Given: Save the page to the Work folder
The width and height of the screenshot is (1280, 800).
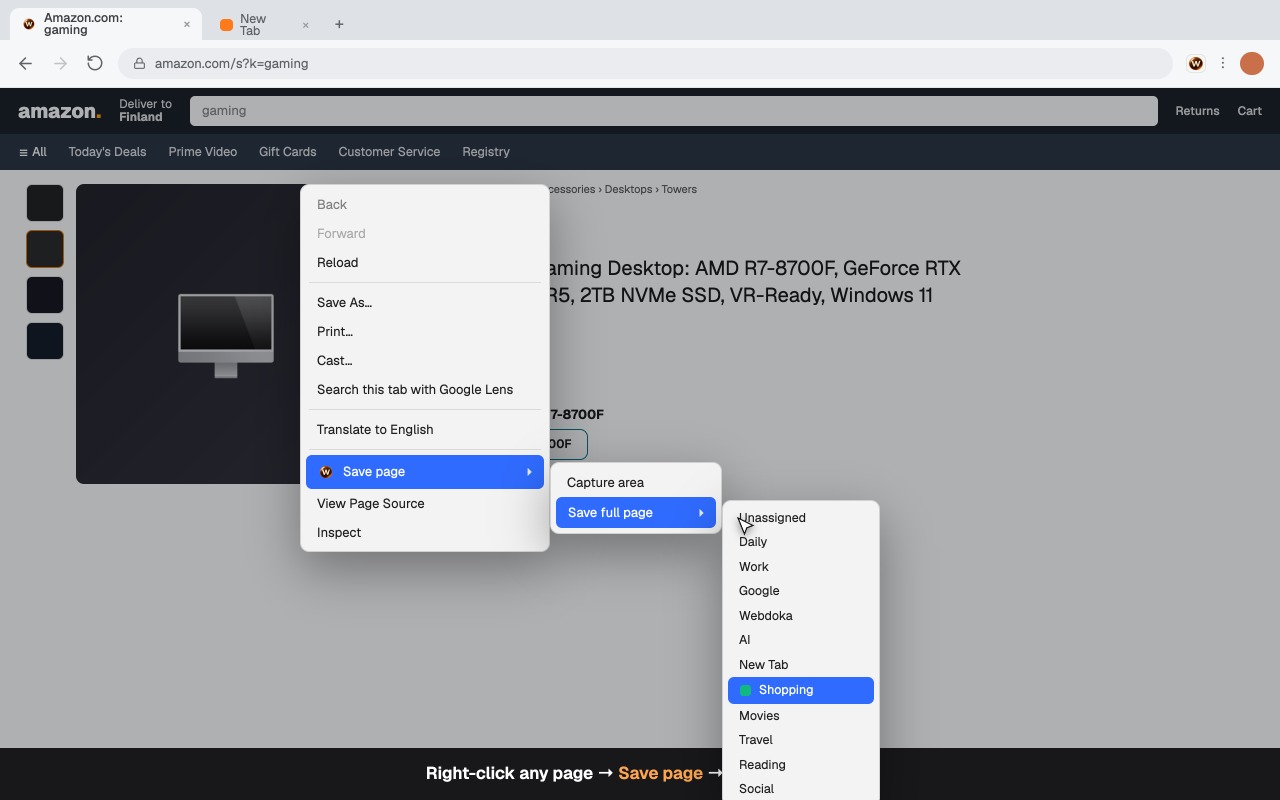Looking at the screenshot, I should (x=801, y=567).
